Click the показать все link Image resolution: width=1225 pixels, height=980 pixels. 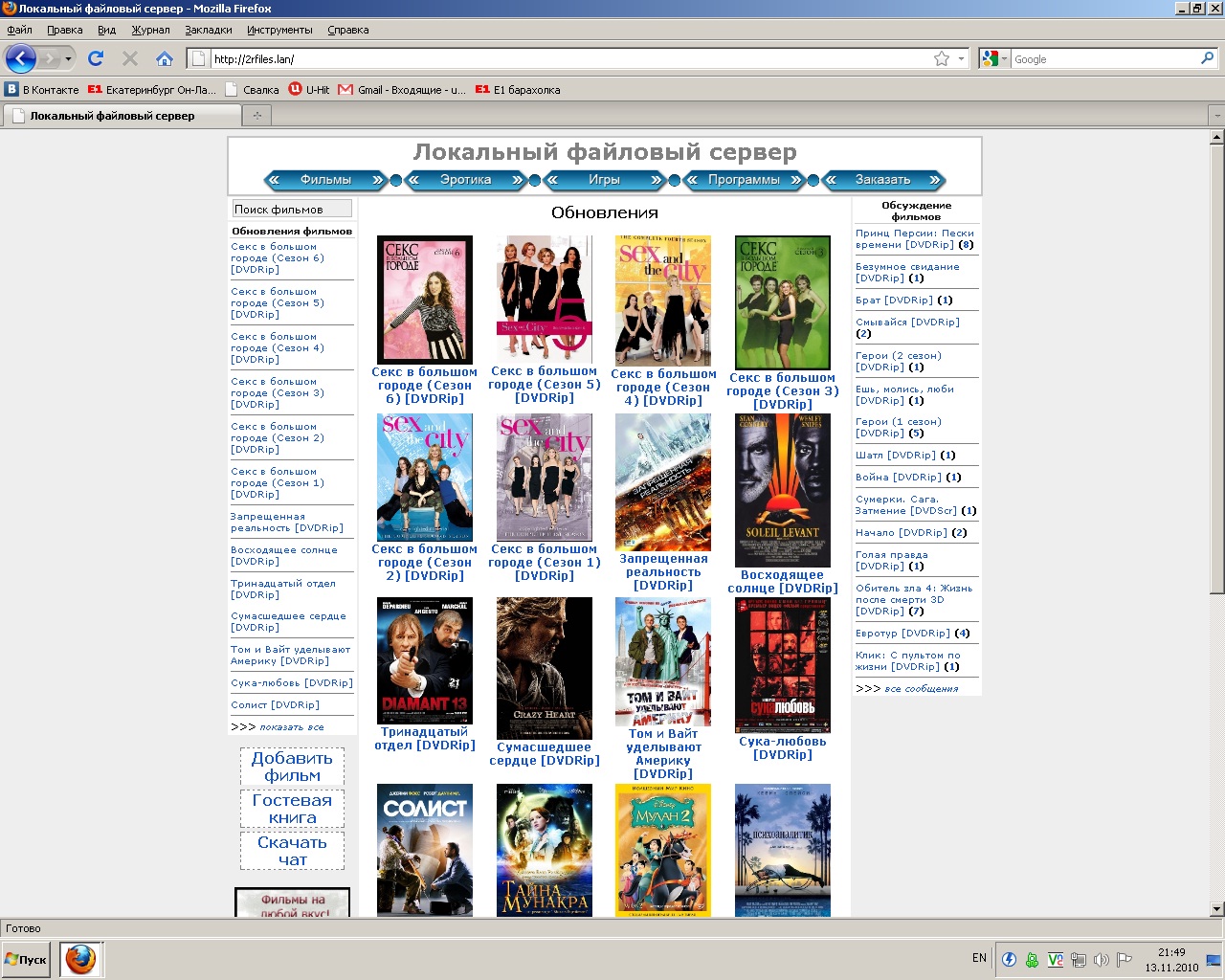point(292,727)
